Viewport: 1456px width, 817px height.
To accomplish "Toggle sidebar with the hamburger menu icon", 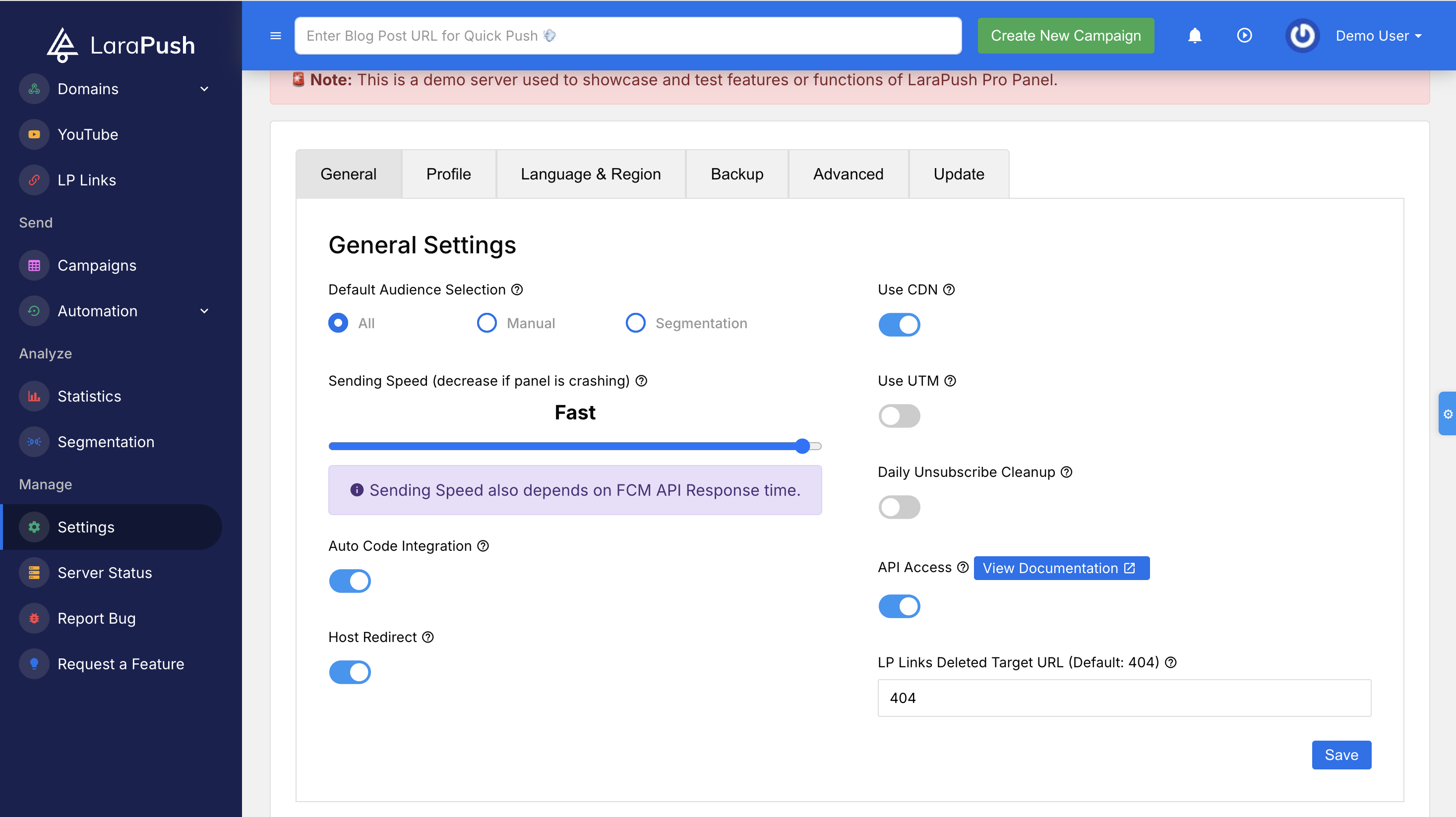I will [x=276, y=36].
